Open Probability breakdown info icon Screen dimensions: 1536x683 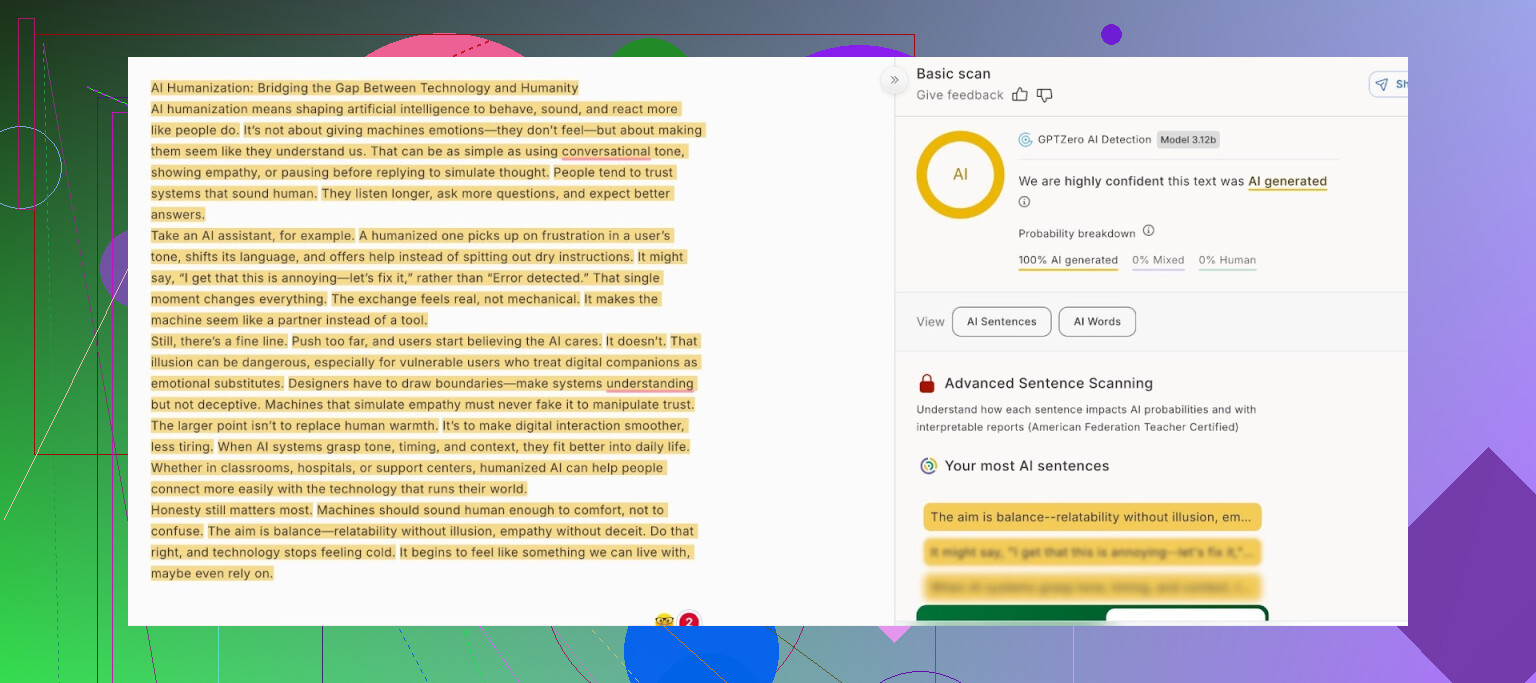pyautogui.click(x=1148, y=231)
